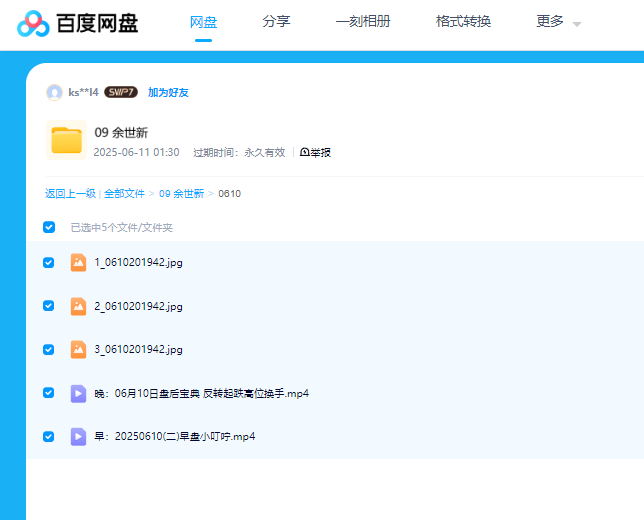Click the image icon for 3_0610201942.jpg
The height and width of the screenshot is (520, 644).
coord(78,350)
